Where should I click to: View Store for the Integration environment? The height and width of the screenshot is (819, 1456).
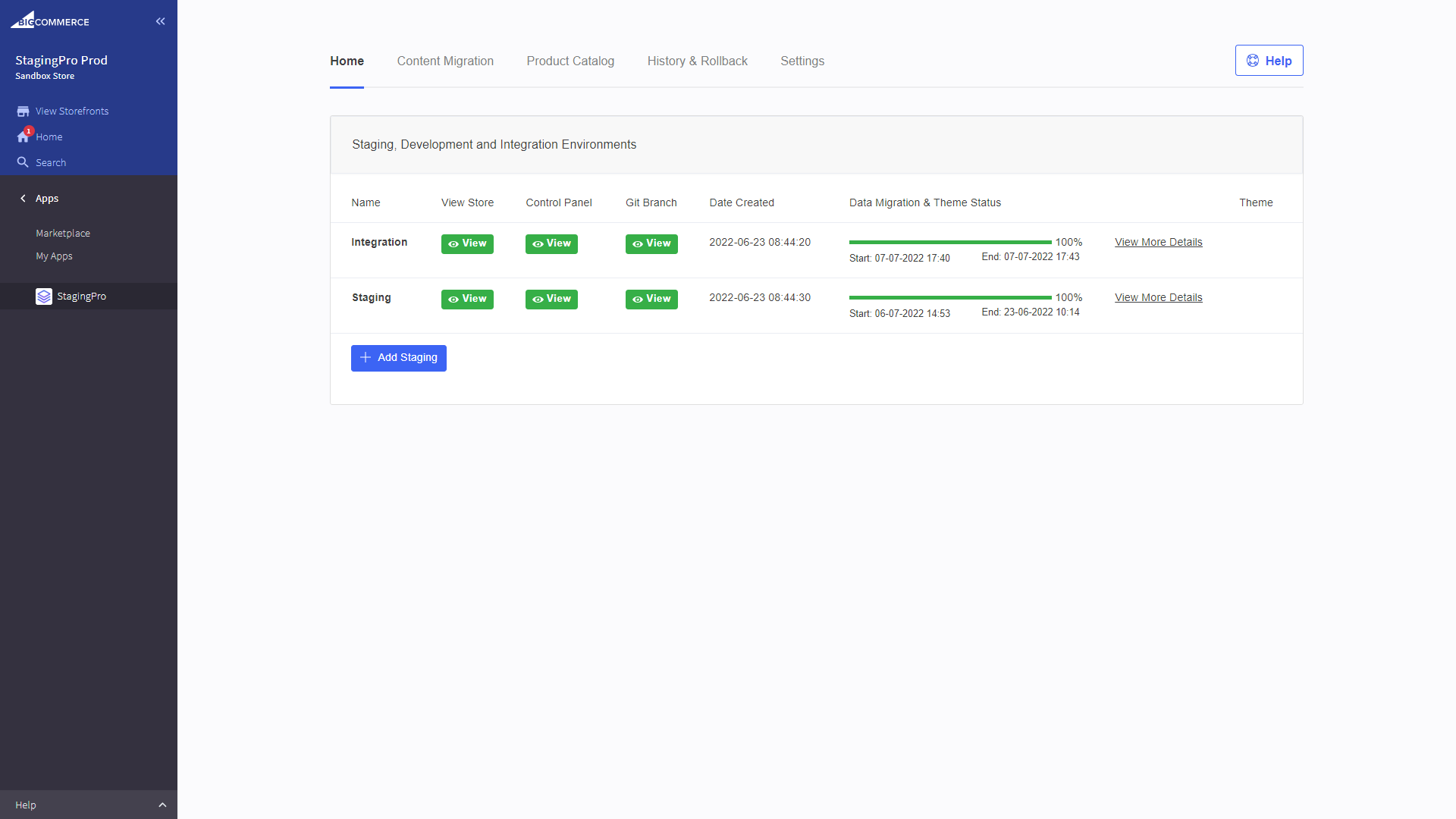(467, 244)
